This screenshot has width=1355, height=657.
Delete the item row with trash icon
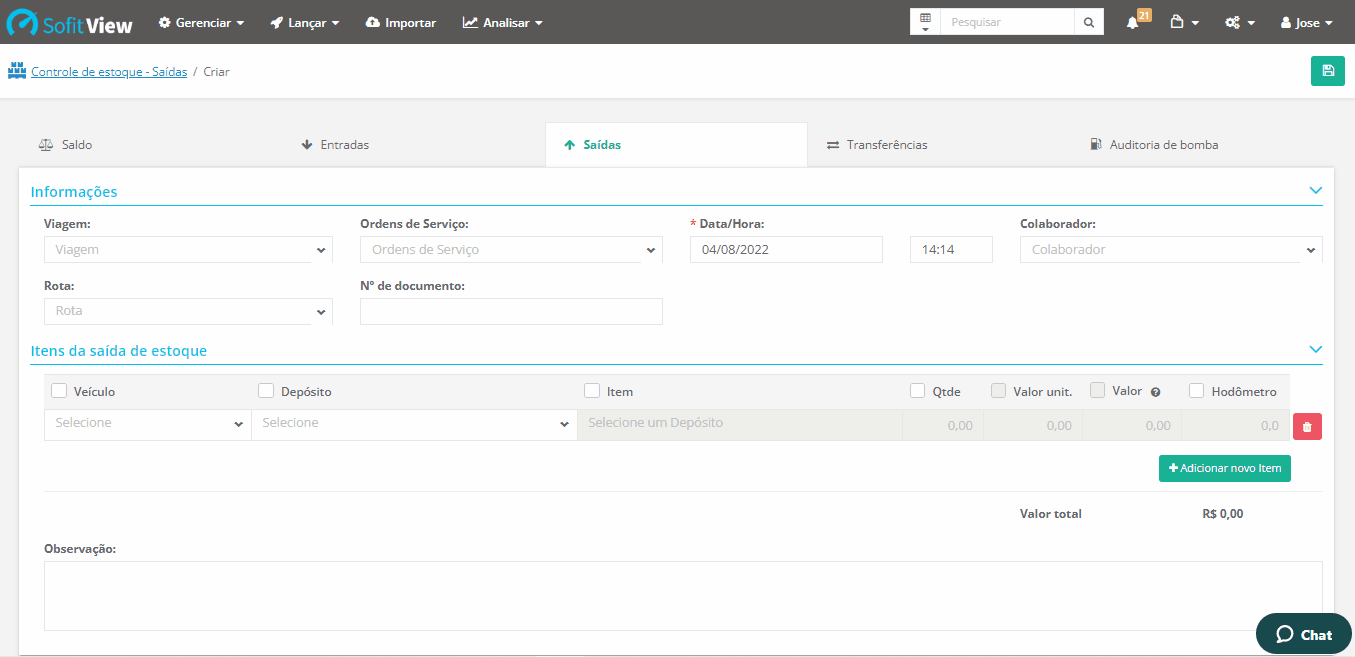point(1307,427)
